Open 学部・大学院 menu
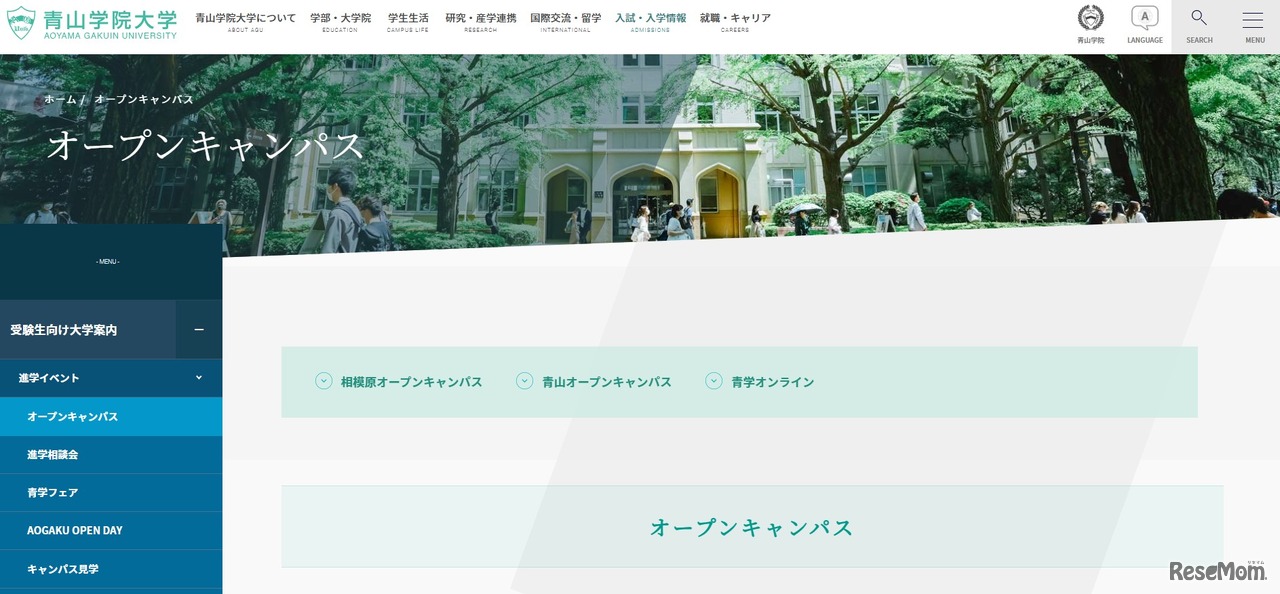Screen dimensions: 1280x594 340,22
